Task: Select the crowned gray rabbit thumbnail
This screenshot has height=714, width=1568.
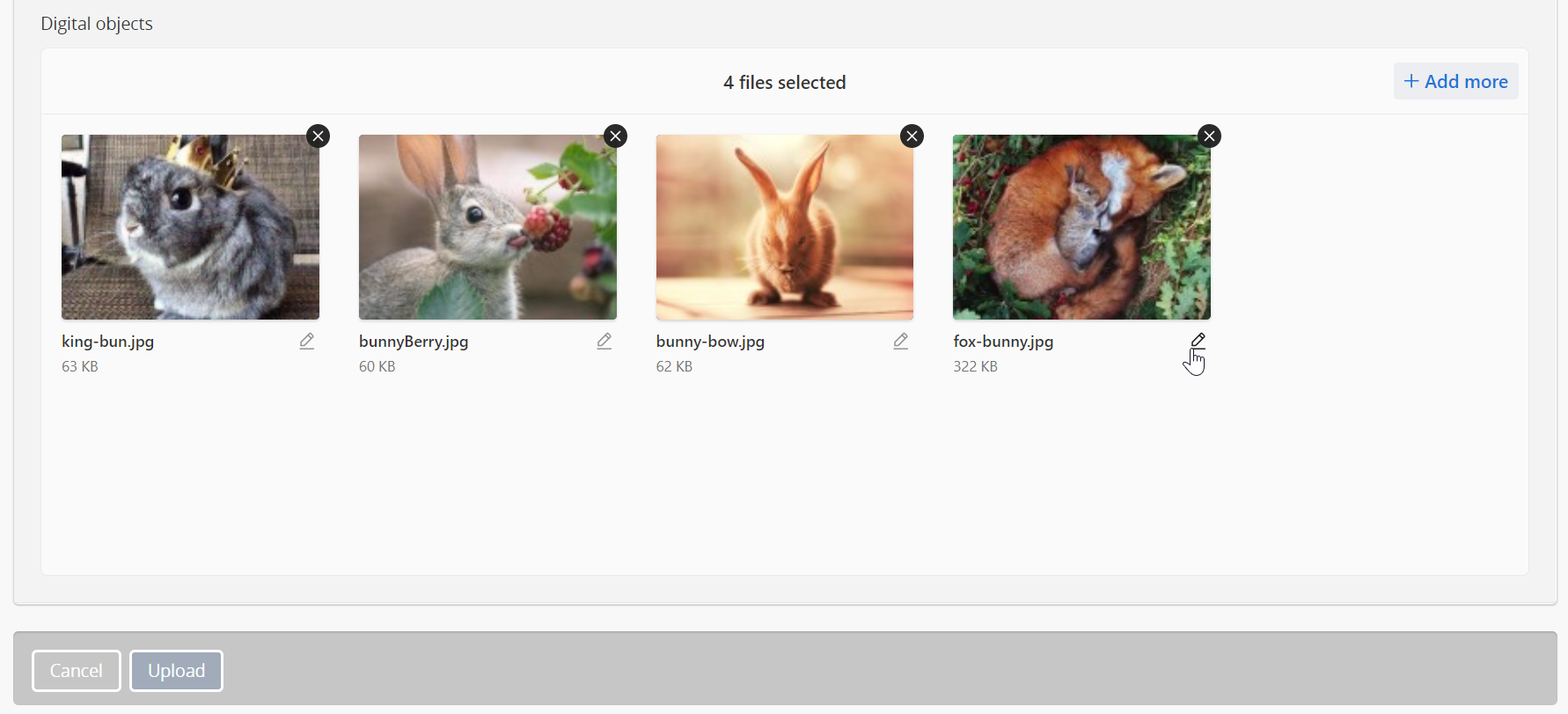Action: (x=190, y=227)
